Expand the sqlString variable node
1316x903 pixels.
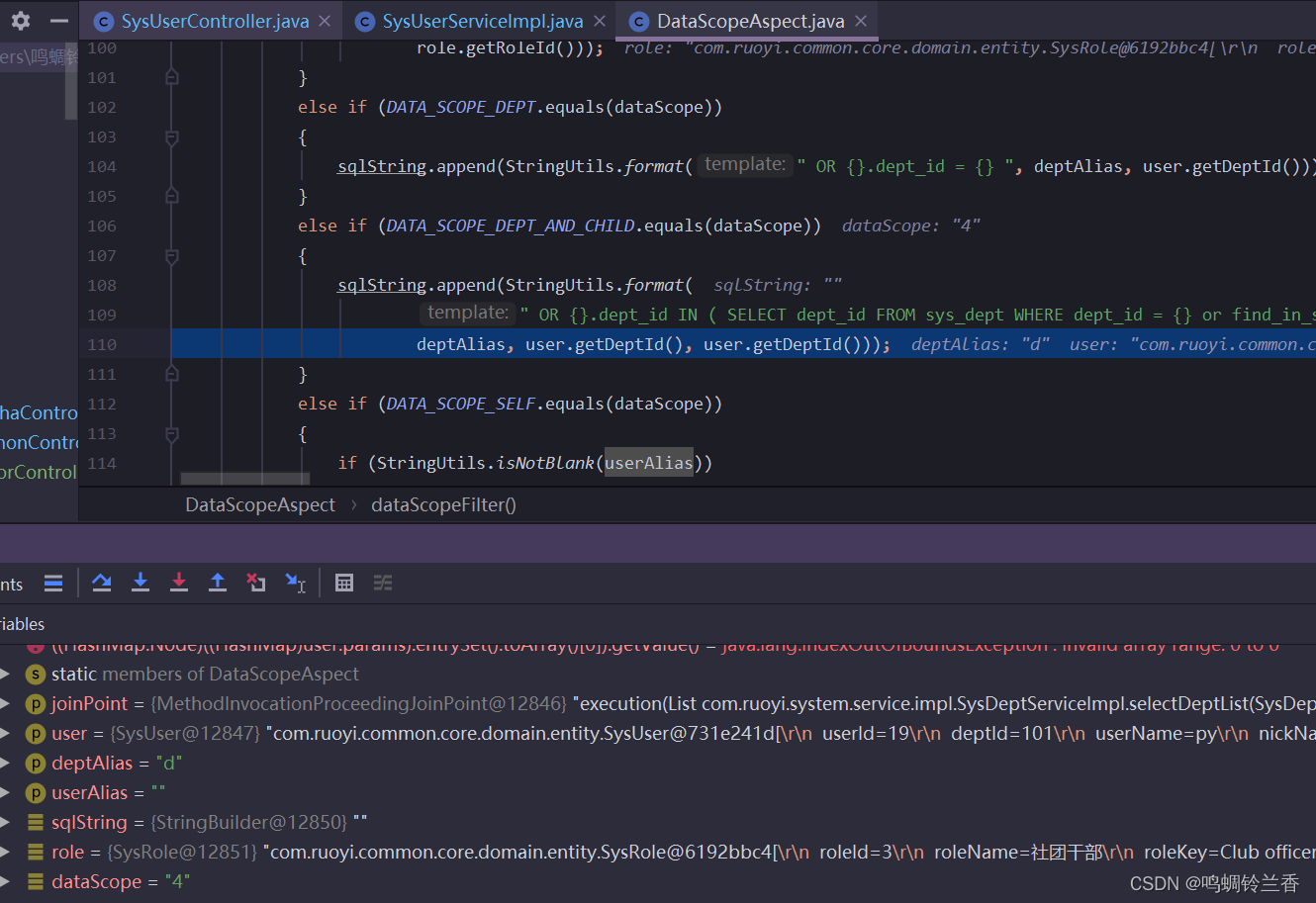click(x=6, y=822)
